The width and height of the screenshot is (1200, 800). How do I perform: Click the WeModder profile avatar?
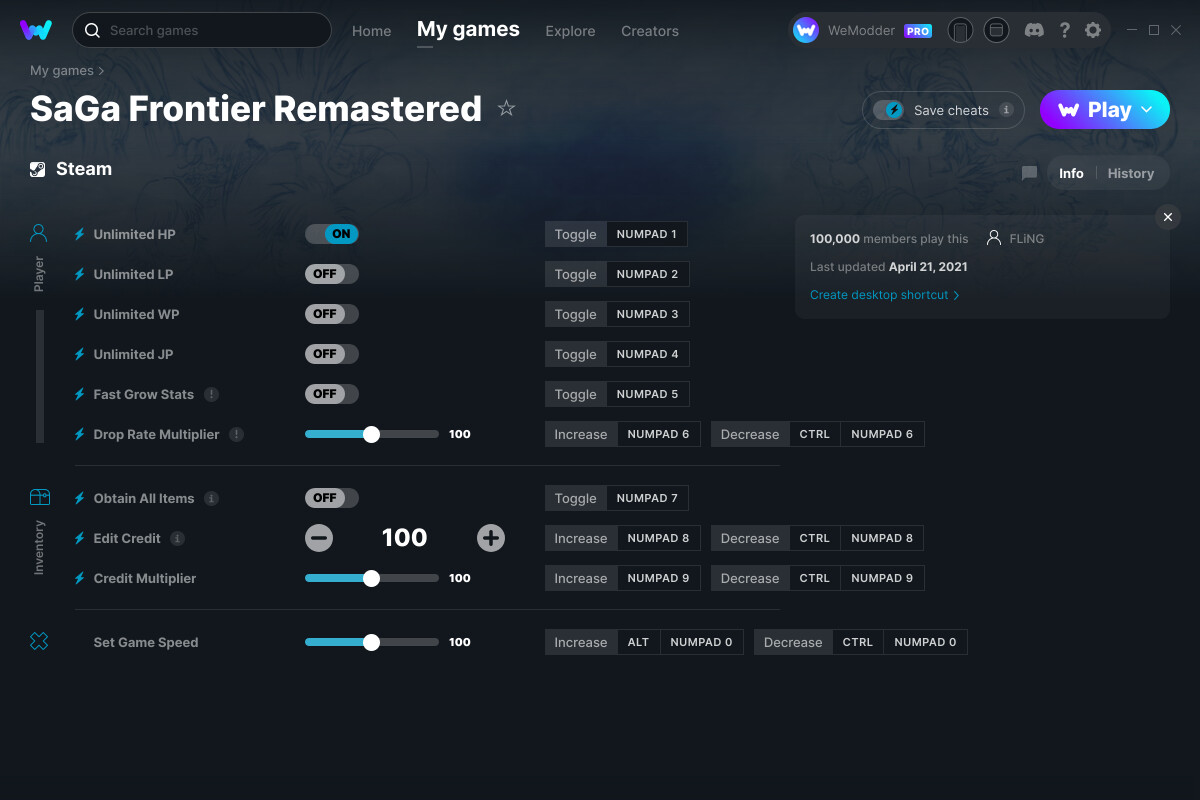tap(806, 30)
